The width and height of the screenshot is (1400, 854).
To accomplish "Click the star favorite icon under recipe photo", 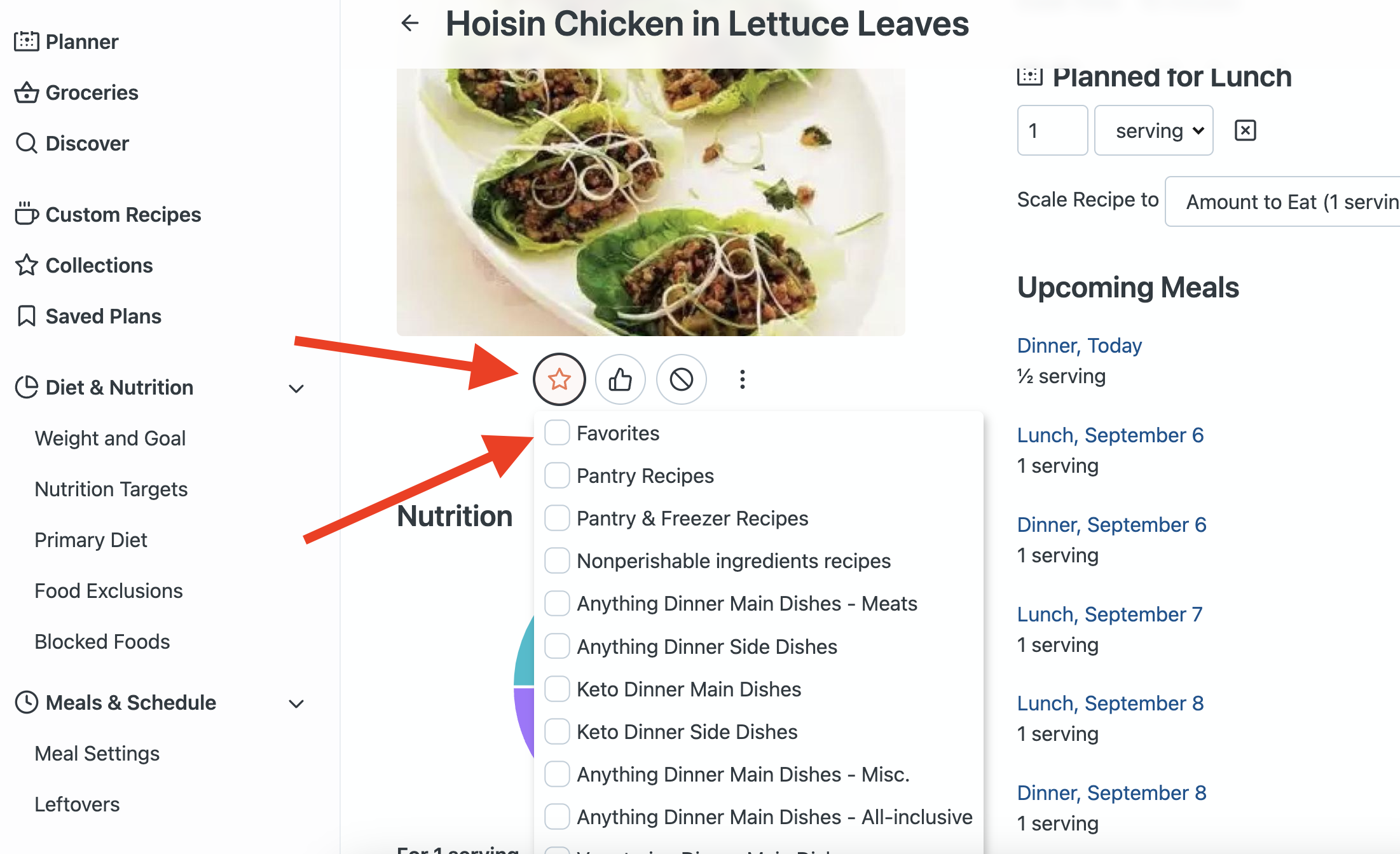I will coord(559,379).
